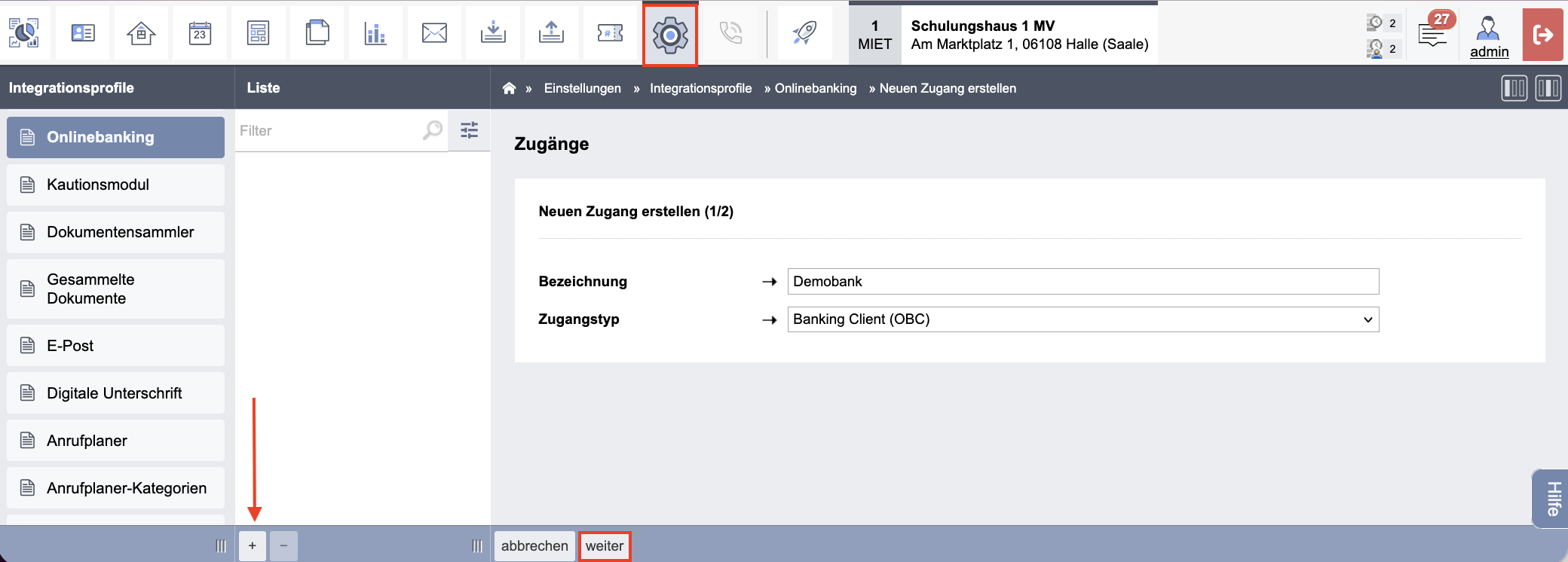Select Onlinebanking in sidebar
This screenshot has width=1568, height=562.
click(x=115, y=137)
